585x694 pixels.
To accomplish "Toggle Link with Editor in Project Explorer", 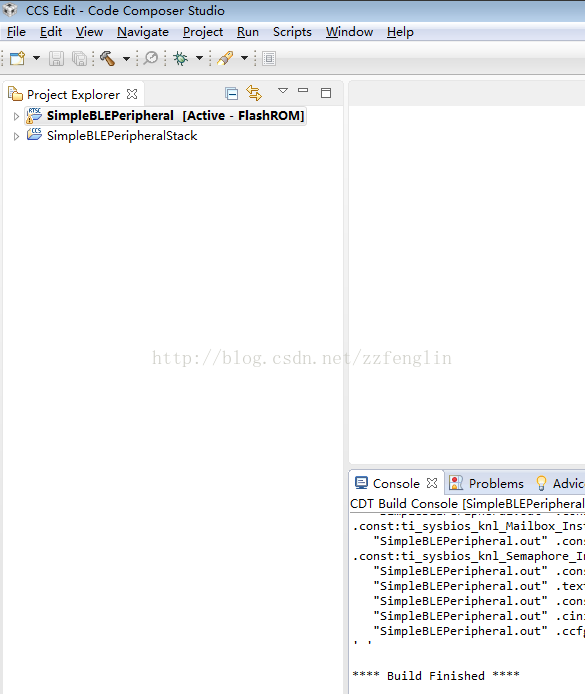I will coord(254,93).
